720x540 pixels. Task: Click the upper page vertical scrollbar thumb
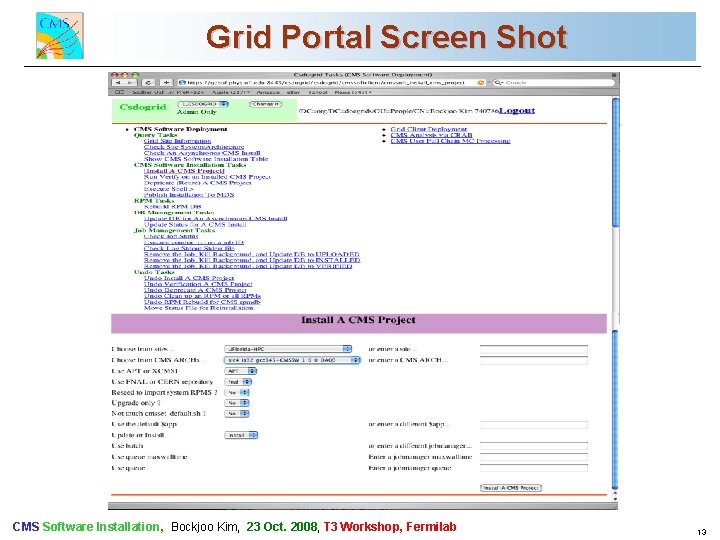coord(616,162)
